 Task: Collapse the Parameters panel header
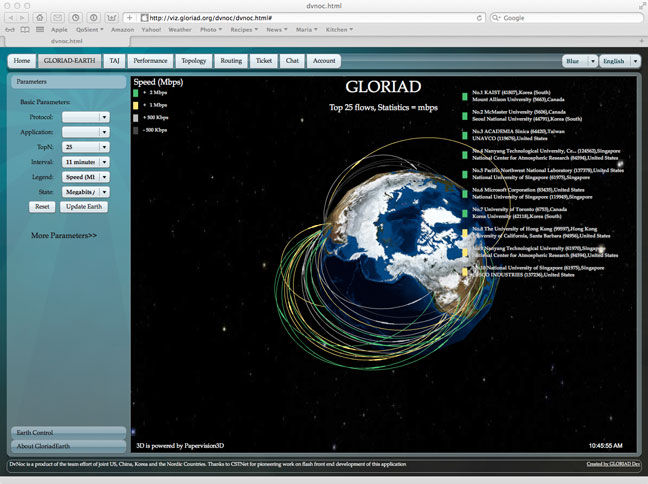68,82
